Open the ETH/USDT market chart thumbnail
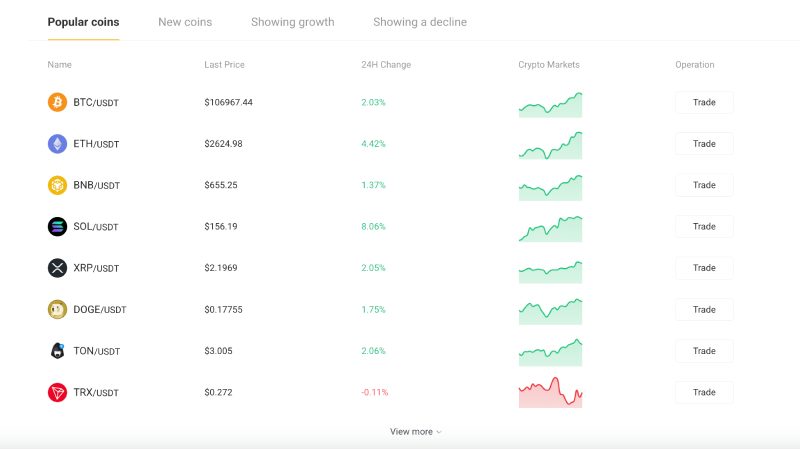 (550, 144)
